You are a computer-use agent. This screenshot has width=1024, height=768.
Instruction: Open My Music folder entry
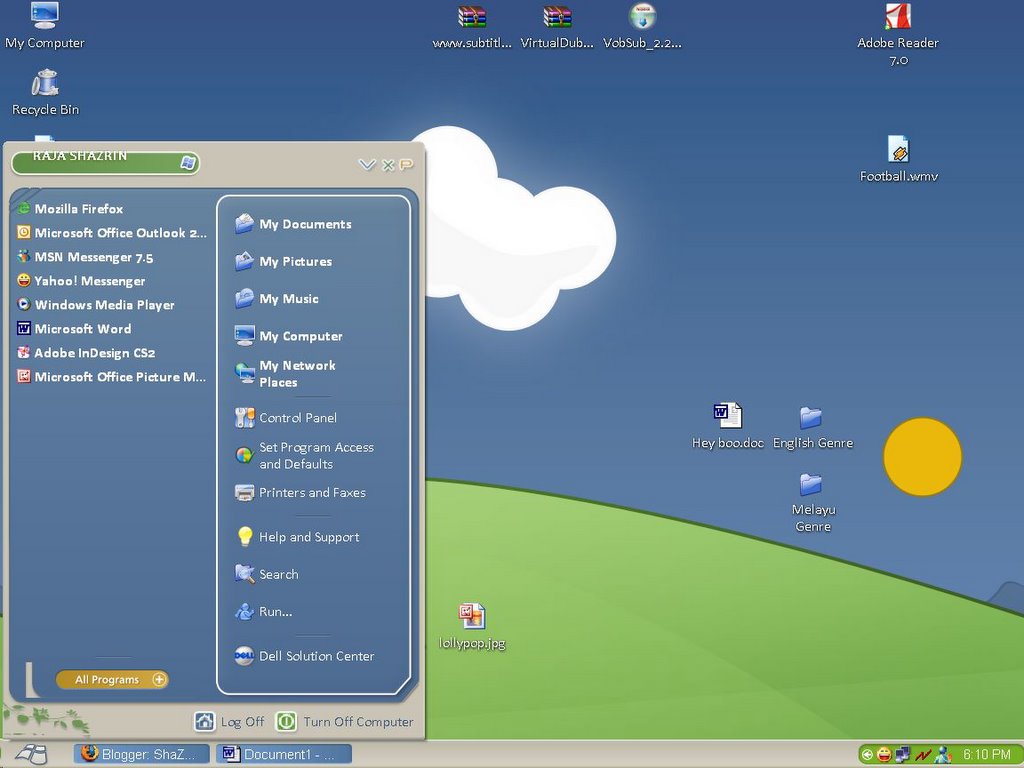277,298
